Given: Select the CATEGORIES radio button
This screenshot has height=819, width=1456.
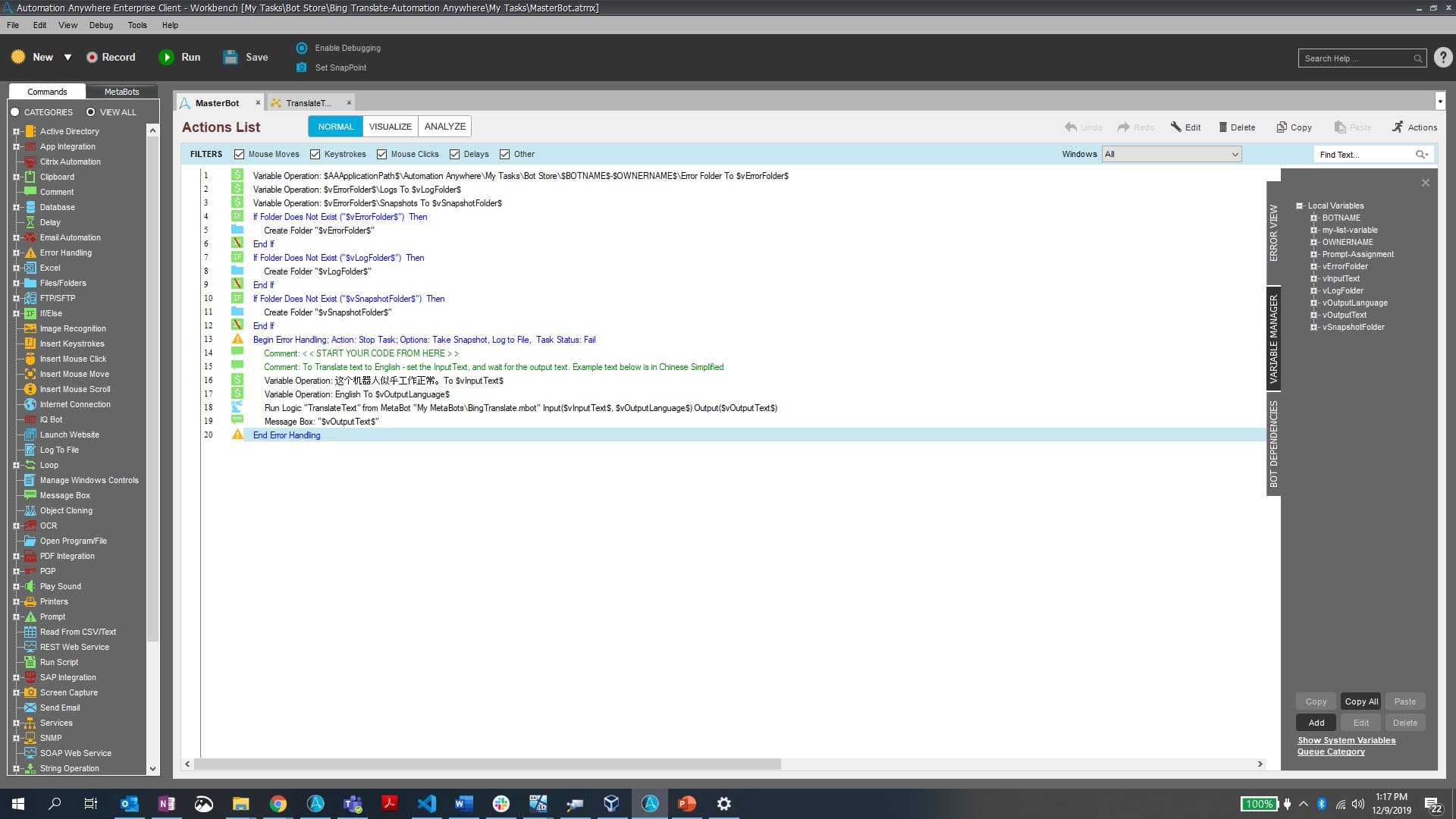Looking at the screenshot, I should pyautogui.click(x=14, y=112).
